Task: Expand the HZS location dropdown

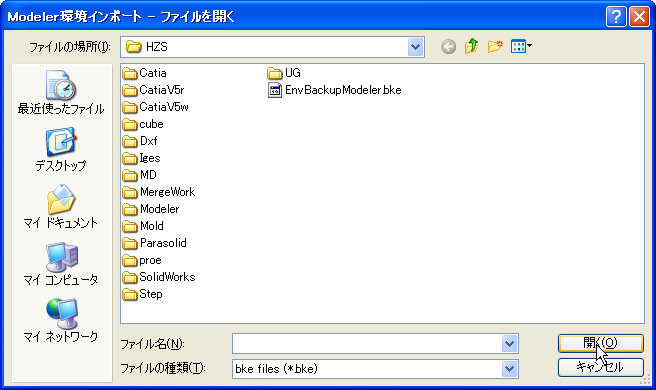Action: [415, 47]
